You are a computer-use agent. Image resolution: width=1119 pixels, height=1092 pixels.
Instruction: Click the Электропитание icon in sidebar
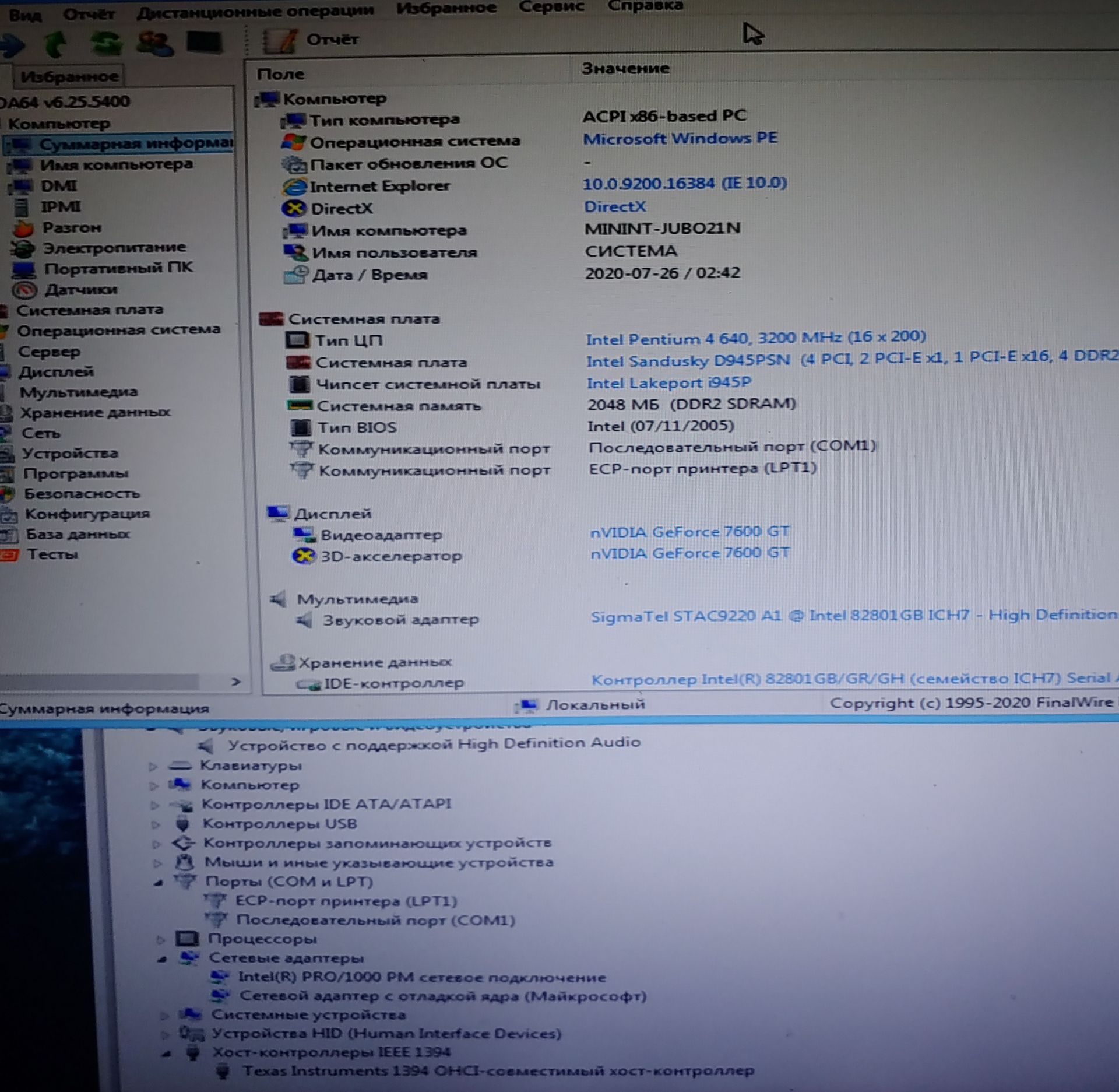coord(23,248)
